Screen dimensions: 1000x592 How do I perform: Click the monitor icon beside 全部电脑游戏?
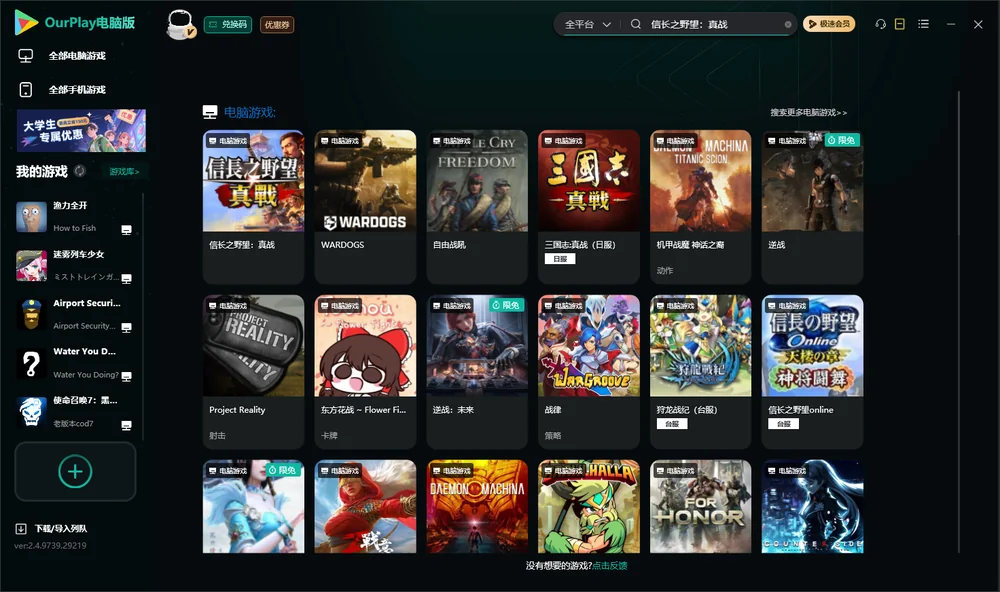(x=26, y=56)
